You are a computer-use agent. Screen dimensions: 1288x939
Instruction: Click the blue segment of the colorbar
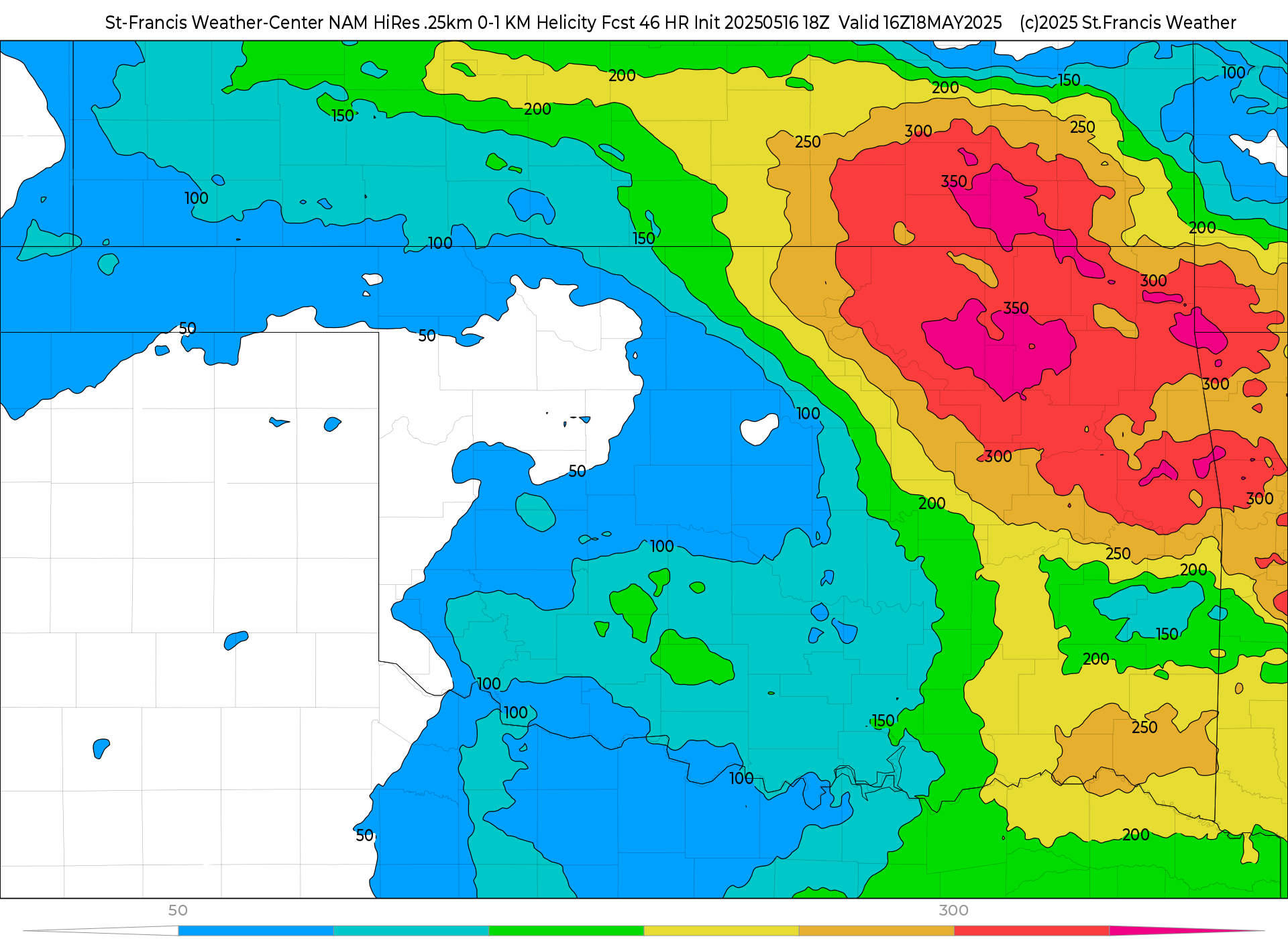pos(256,931)
